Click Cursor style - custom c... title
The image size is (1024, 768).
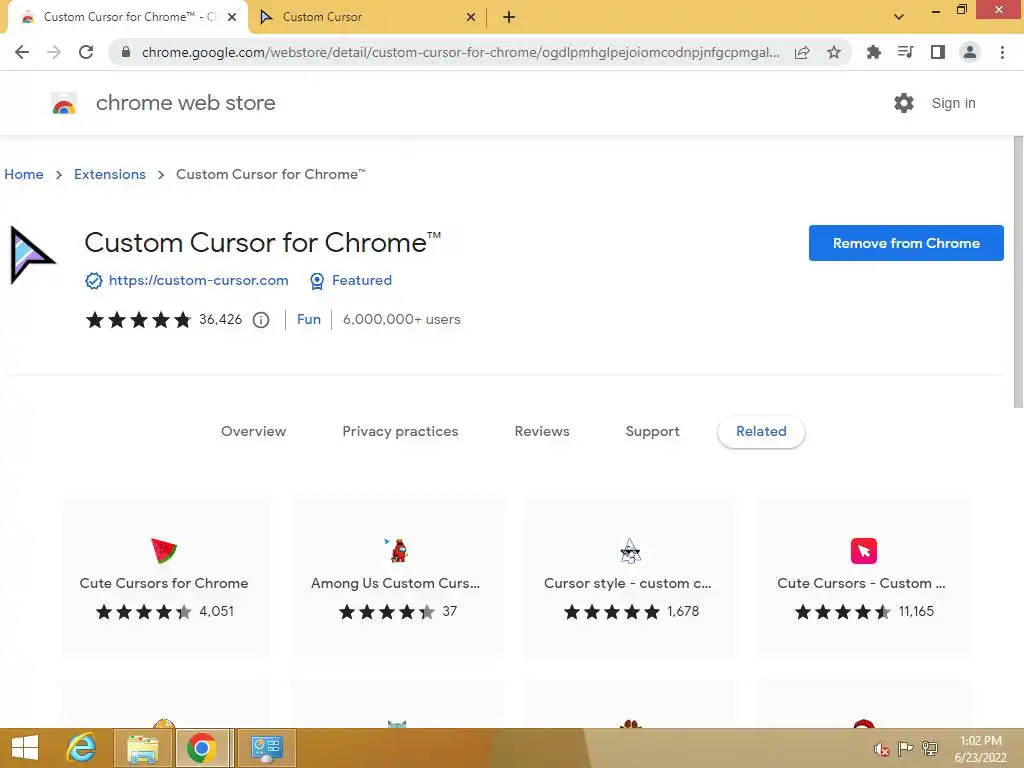click(628, 583)
